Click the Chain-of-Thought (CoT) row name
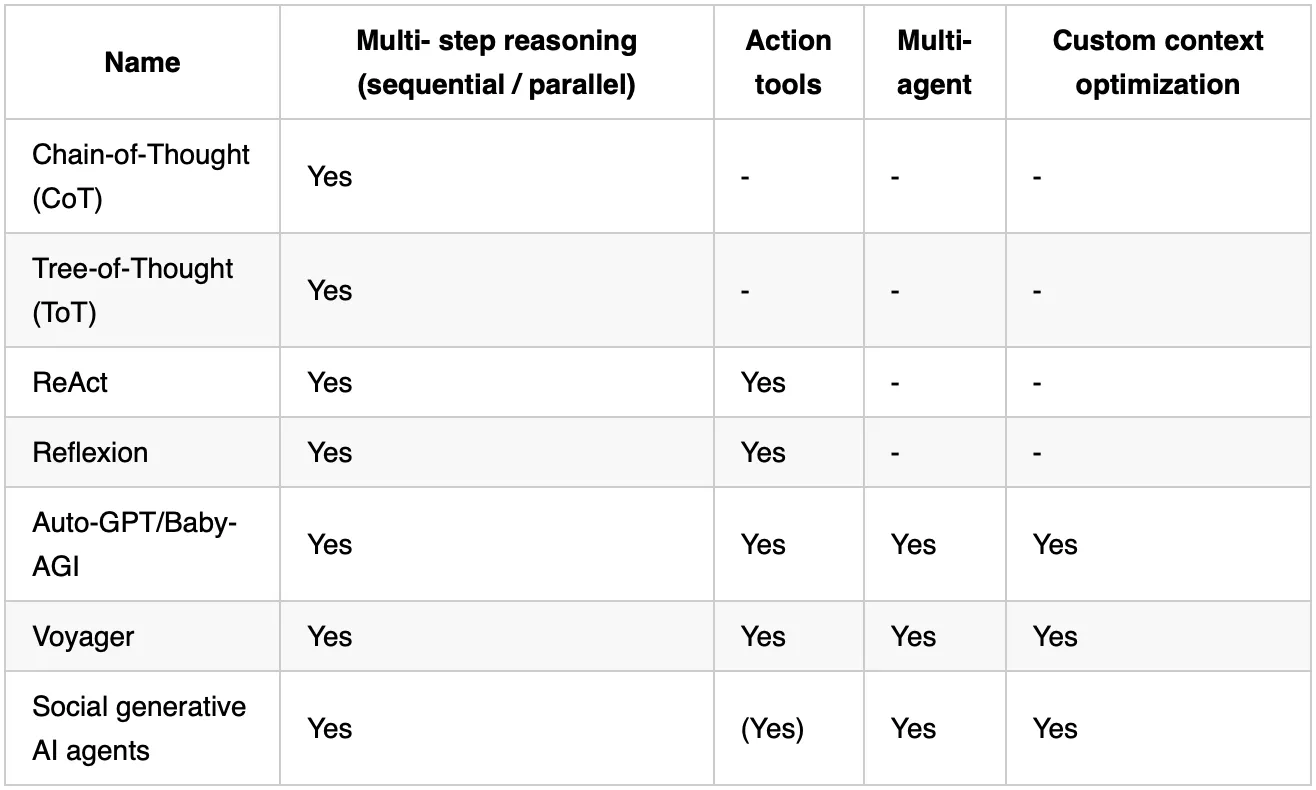 pos(141,176)
